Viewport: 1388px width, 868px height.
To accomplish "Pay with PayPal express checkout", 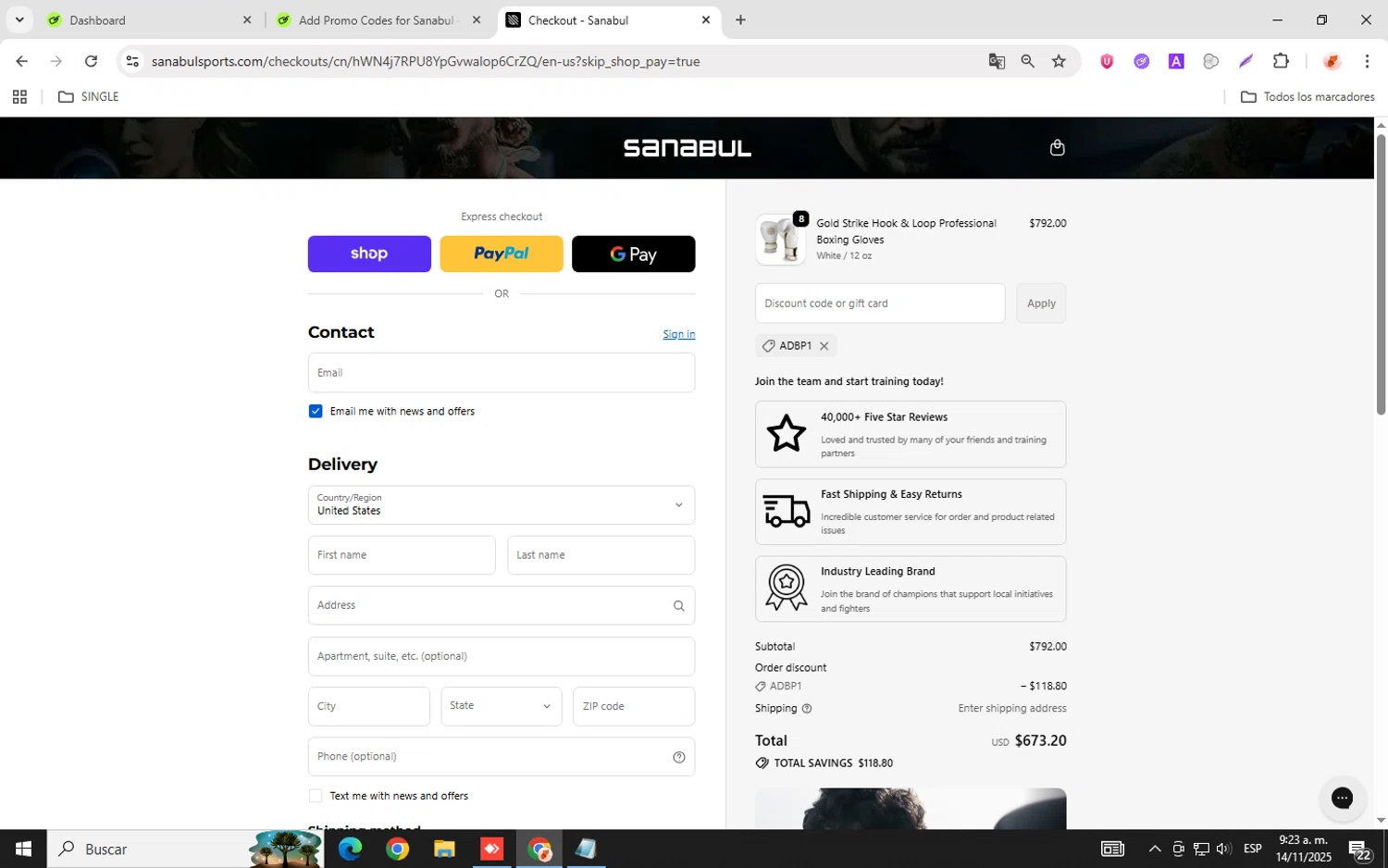I will (x=502, y=254).
